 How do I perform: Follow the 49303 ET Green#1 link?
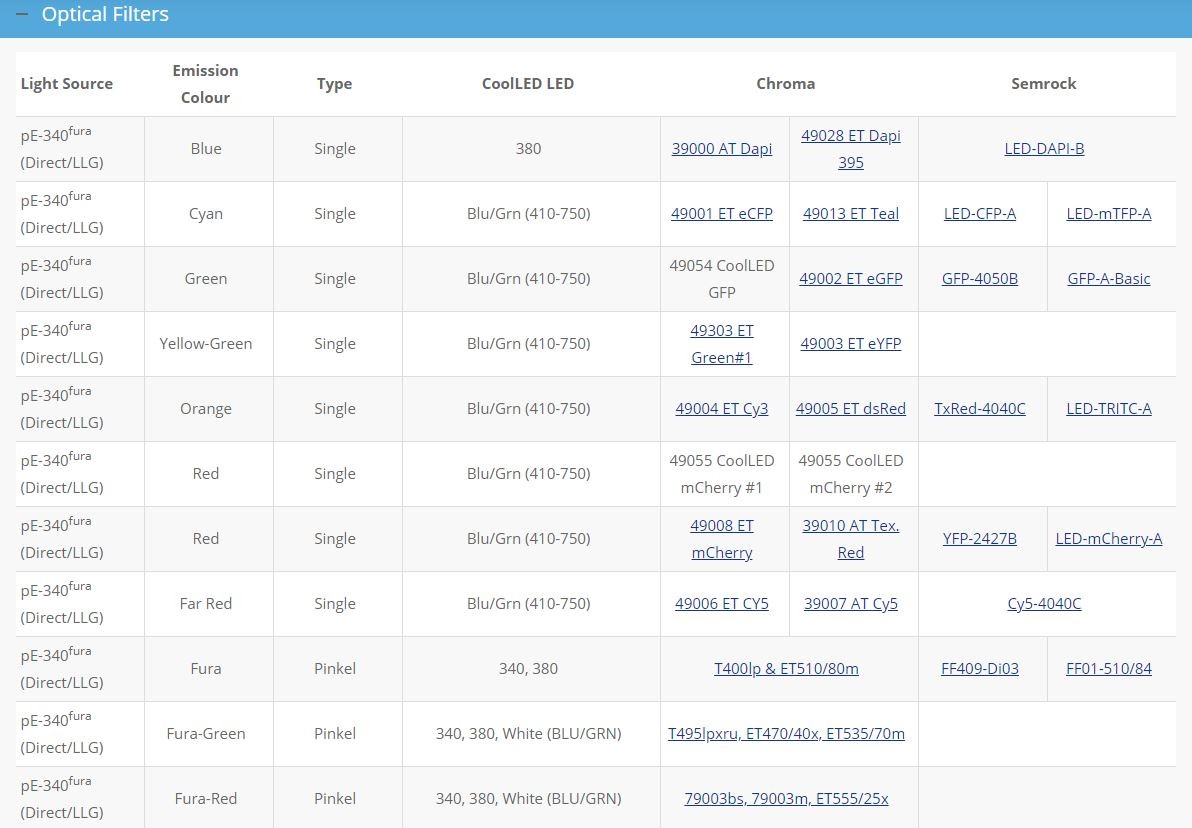click(721, 344)
